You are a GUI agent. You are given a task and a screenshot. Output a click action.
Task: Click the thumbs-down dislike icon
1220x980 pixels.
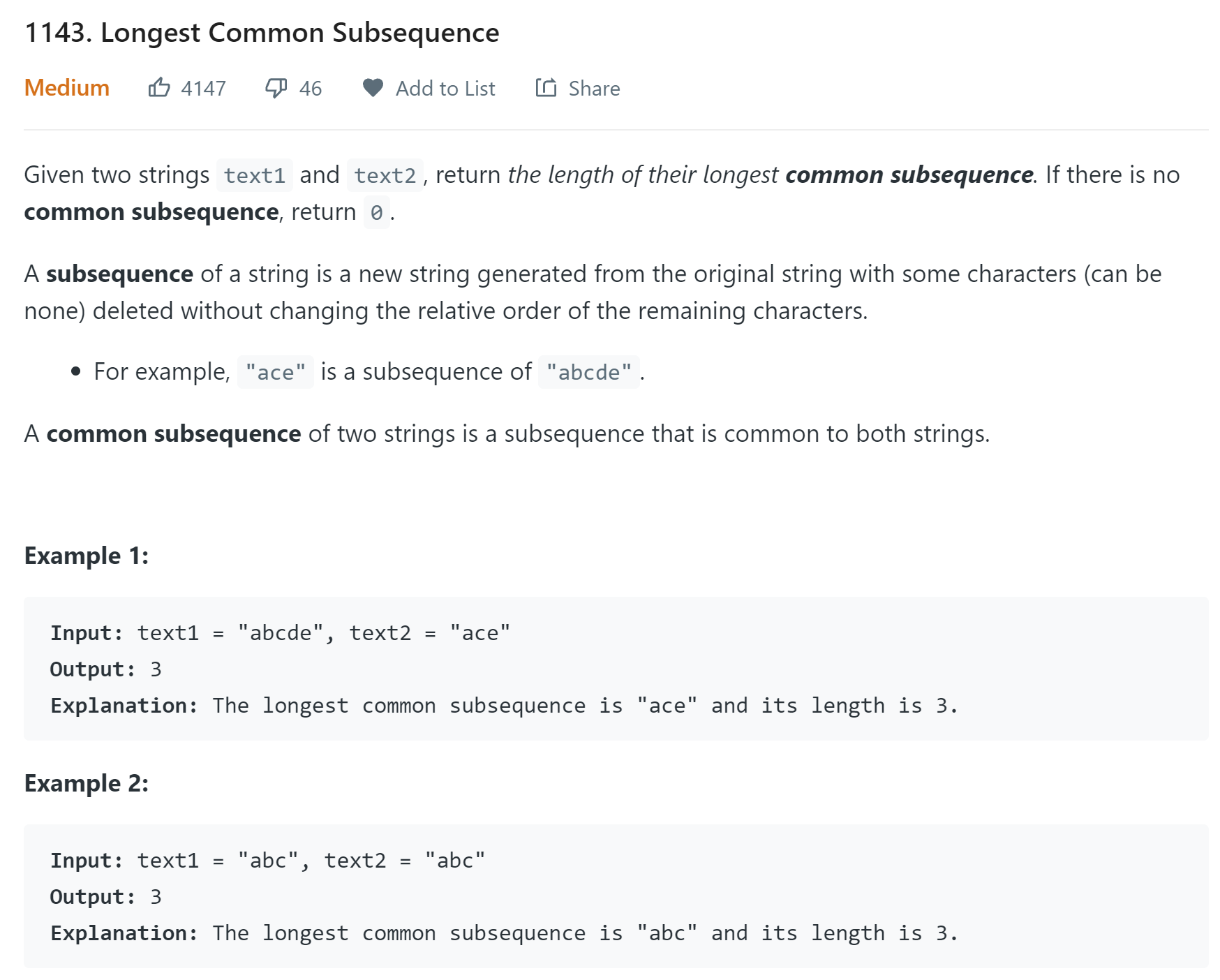(276, 88)
